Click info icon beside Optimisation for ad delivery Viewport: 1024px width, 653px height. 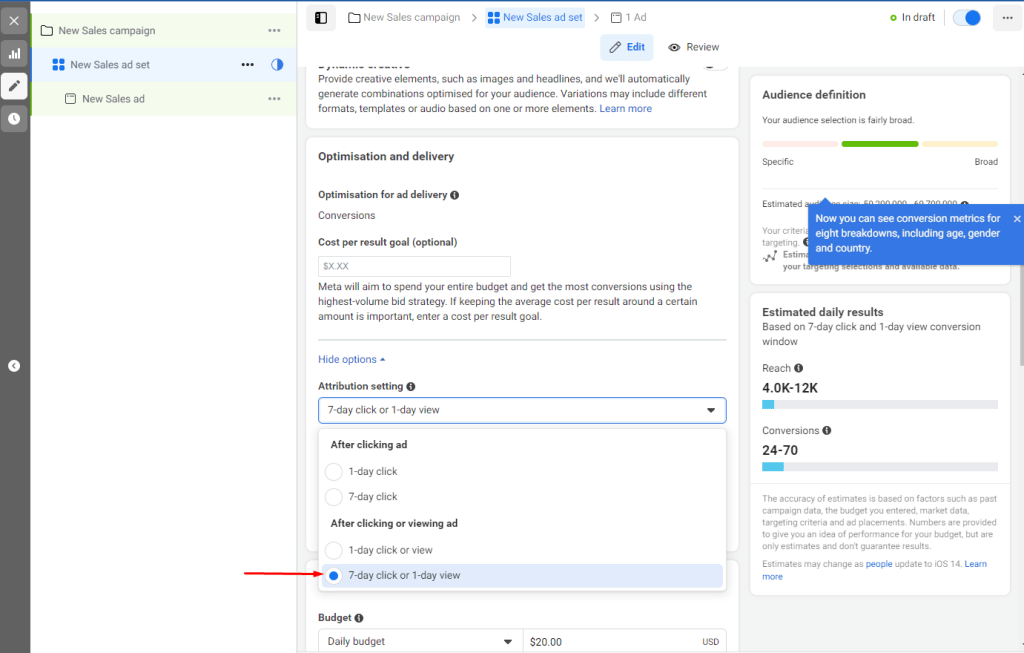[455, 195]
